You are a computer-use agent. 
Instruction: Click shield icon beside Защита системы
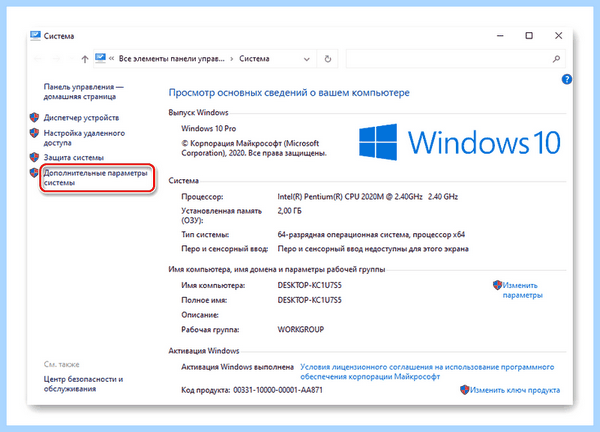coord(34,157)
